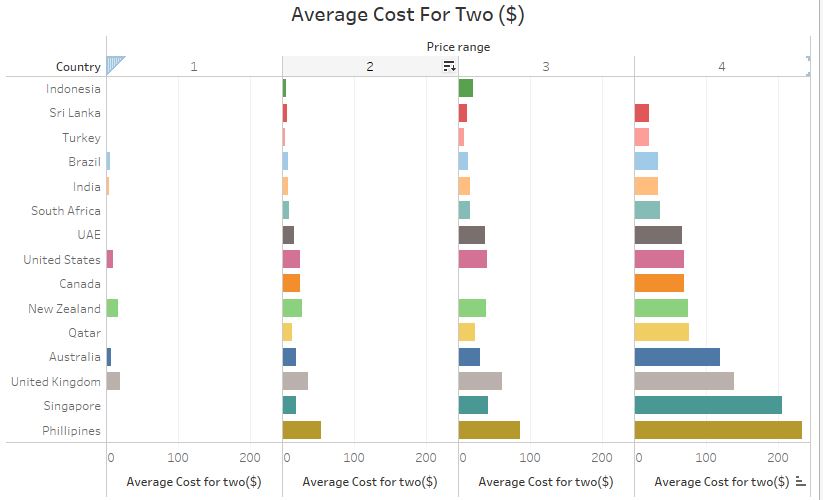Select the Qatar row label

point(85,333)
